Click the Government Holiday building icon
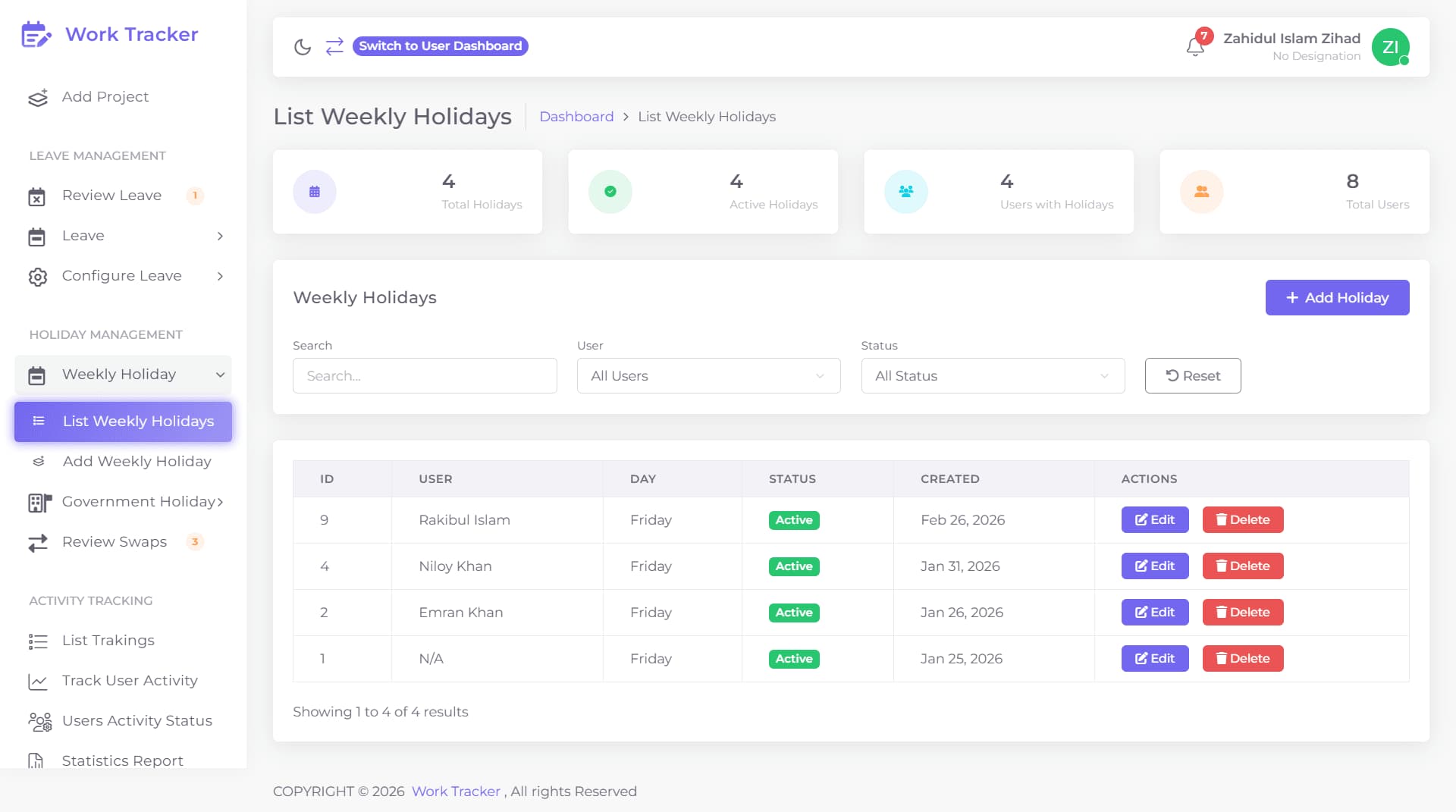The image size is (1456, 812). (x=39, y=502)
